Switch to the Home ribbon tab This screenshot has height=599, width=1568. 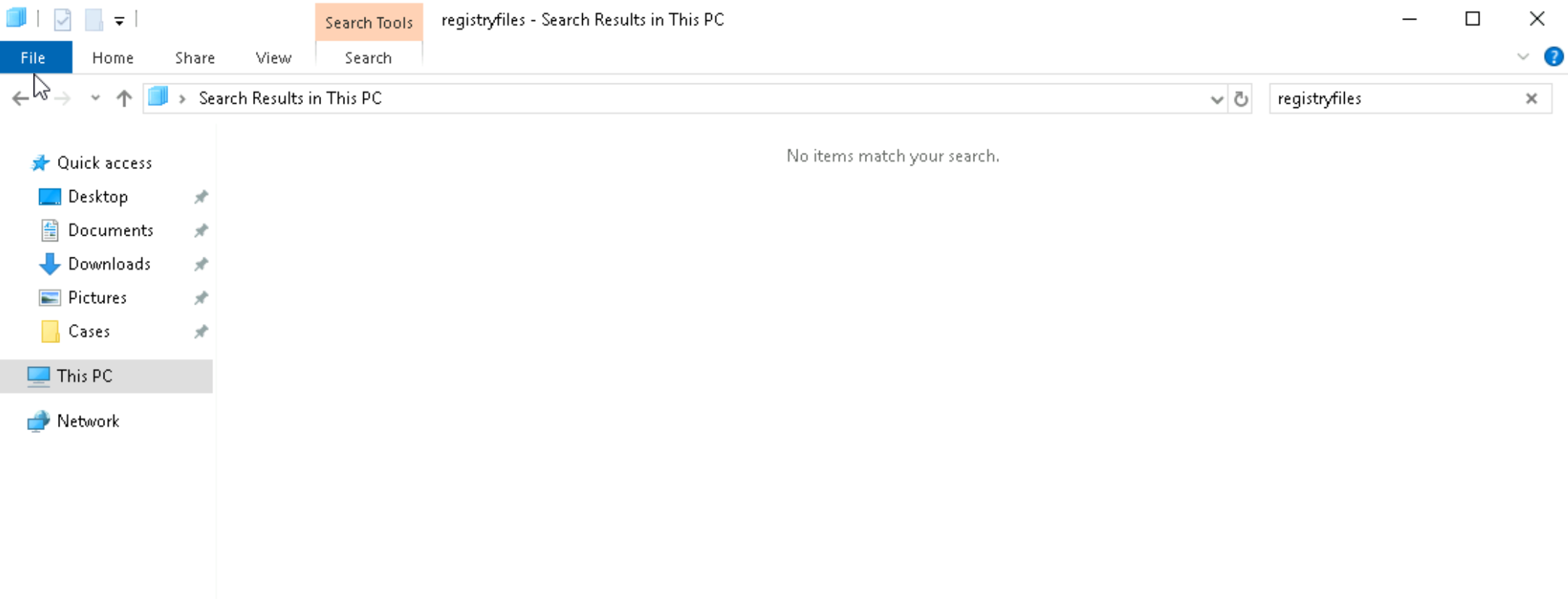pos(112,58)
